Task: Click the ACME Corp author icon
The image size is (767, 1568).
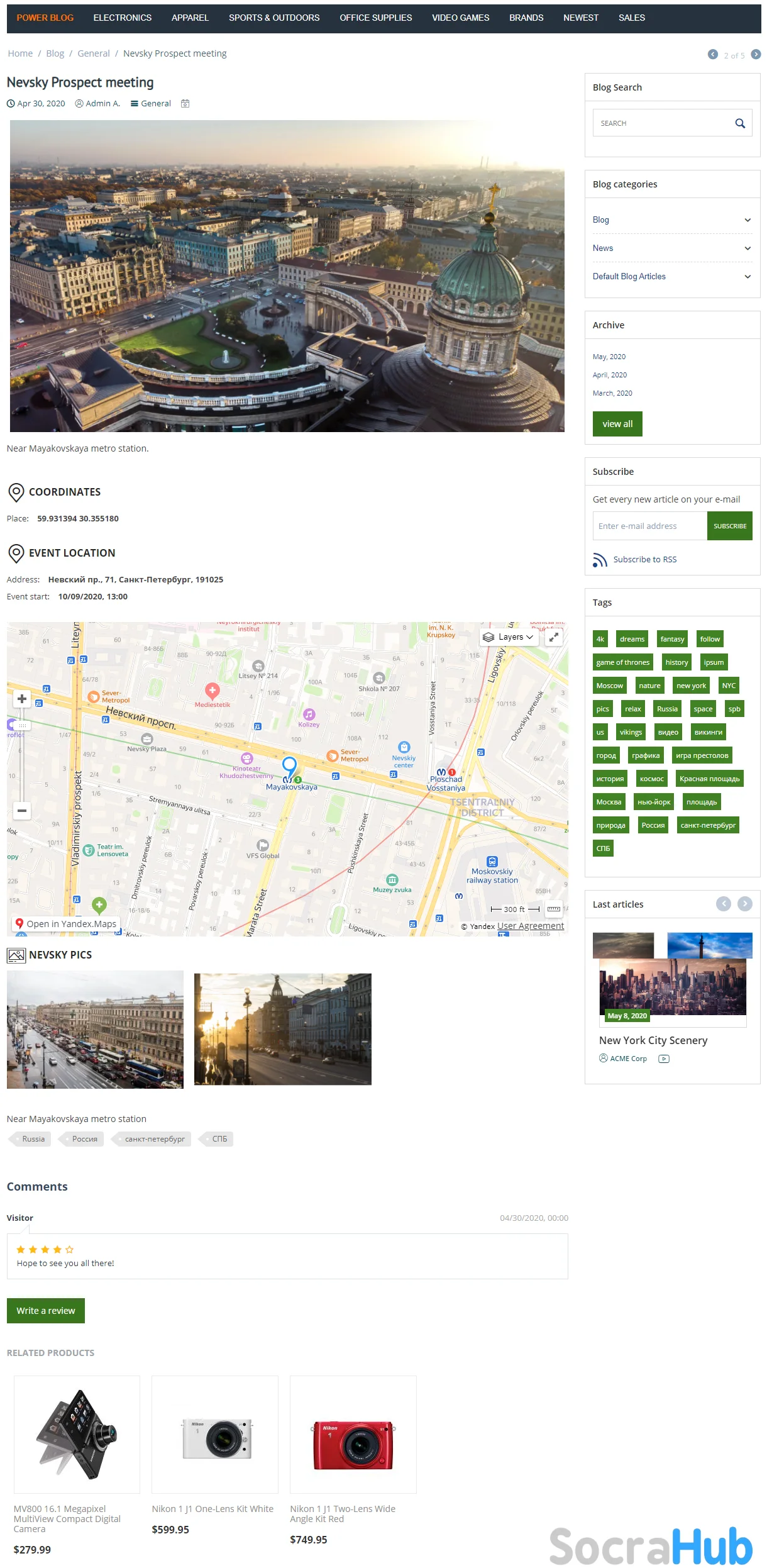Action: pos(604,1059)
